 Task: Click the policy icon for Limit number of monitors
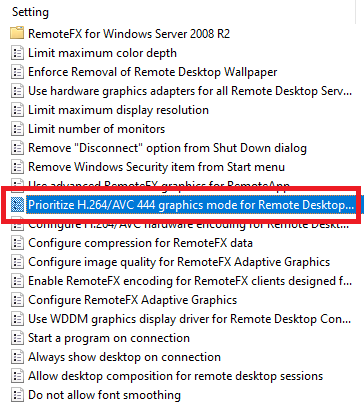tap(17, 129)
